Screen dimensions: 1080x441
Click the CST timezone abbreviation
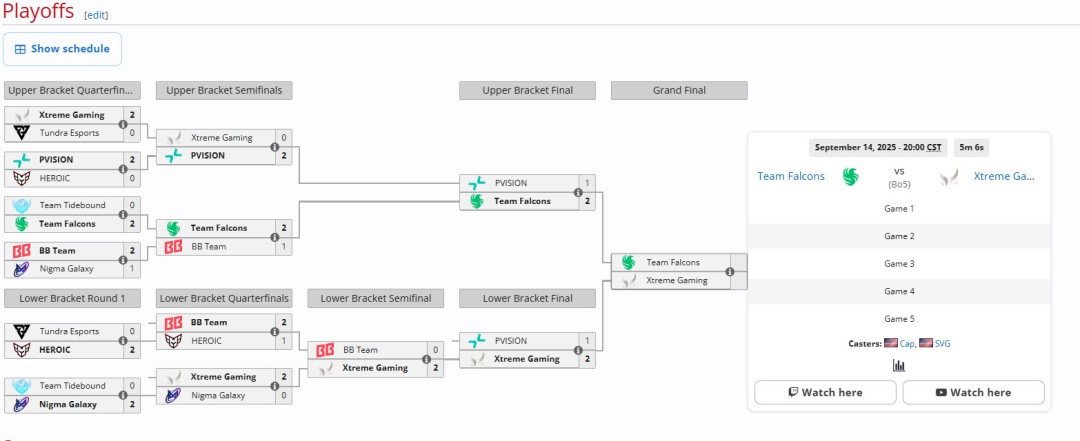tap(934, 147)
